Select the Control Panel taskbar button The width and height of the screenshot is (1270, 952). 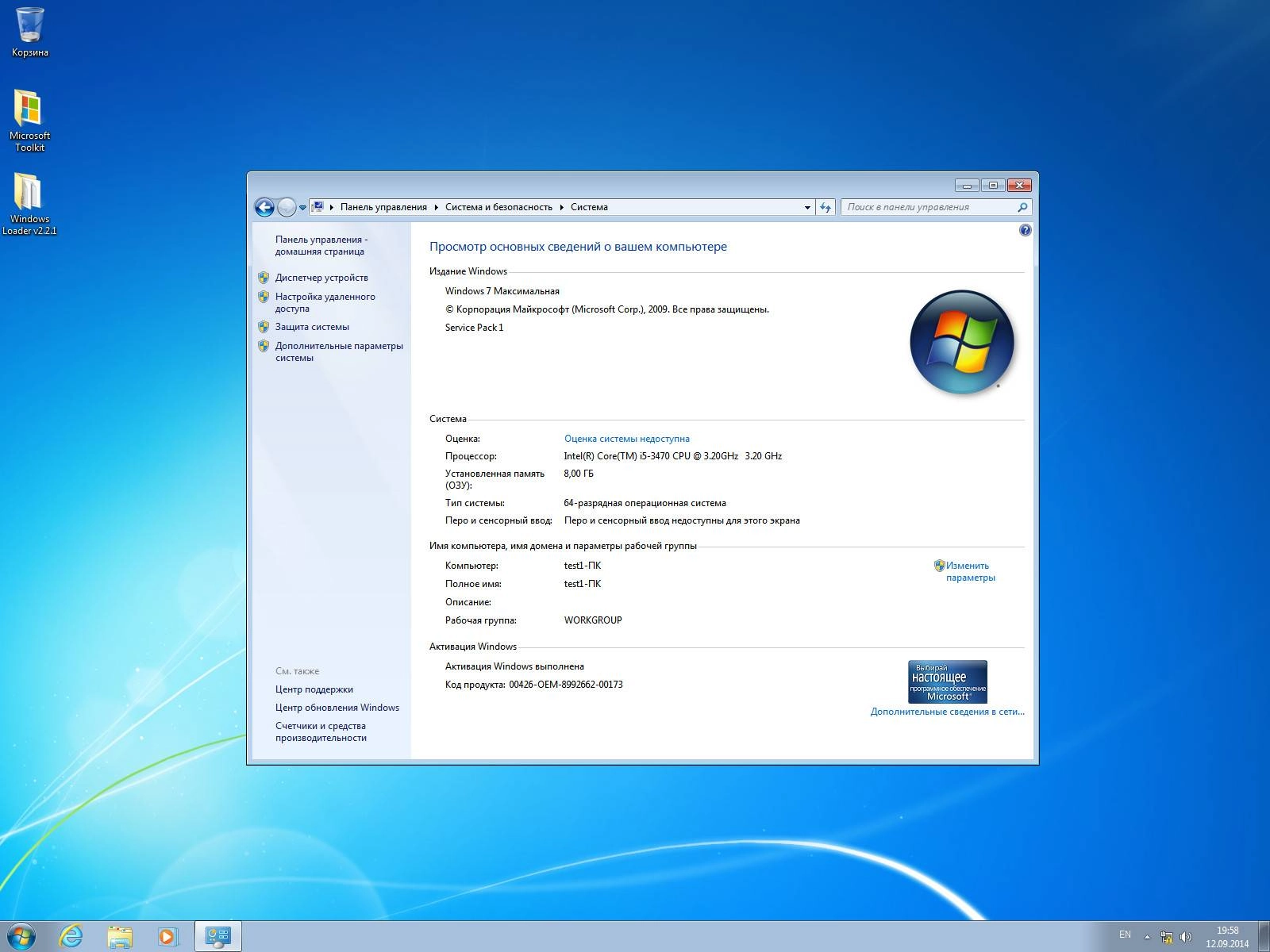[x=217, y=937]
